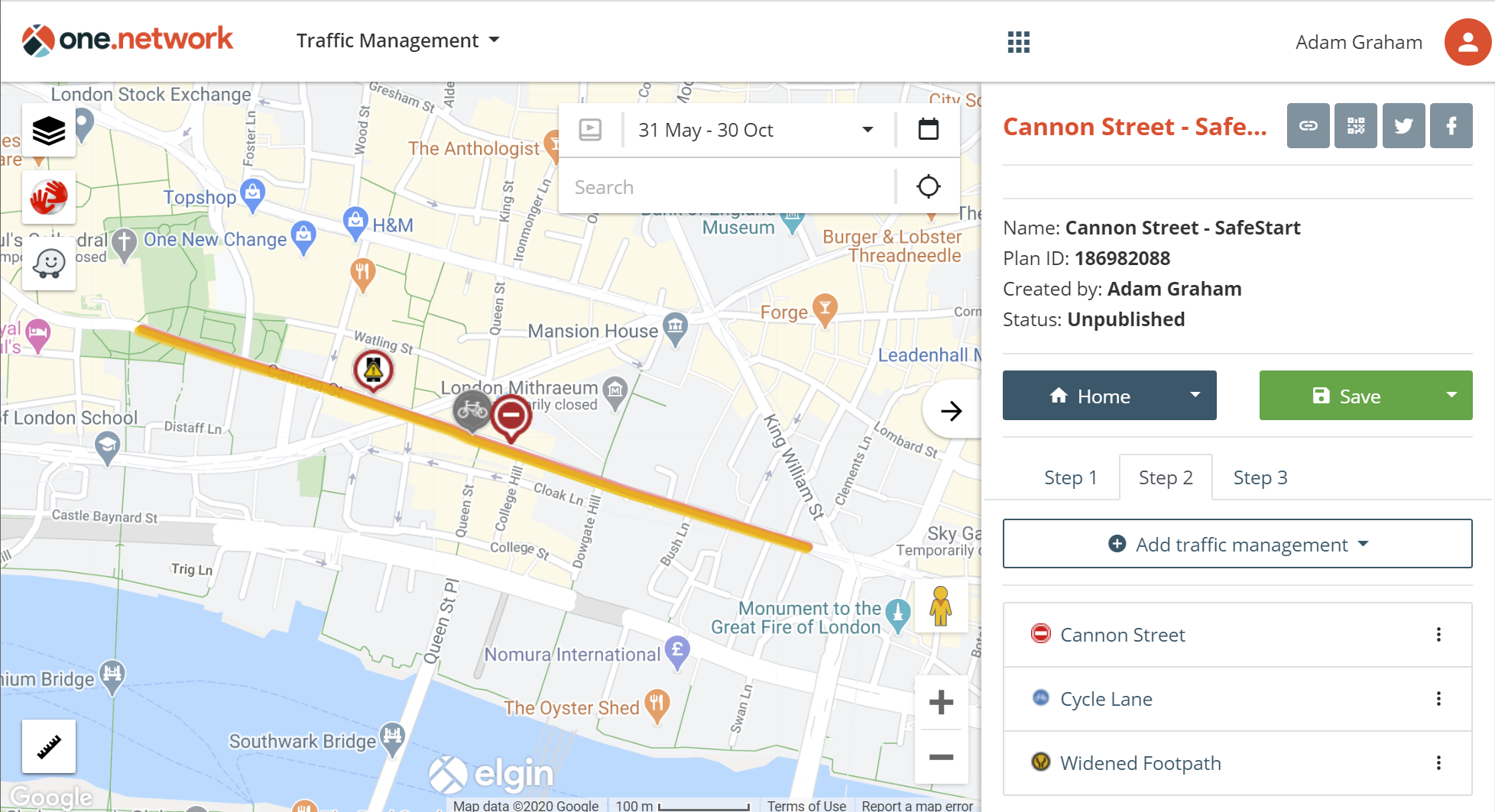Click the warning hazard map marker
1495x812 pixels.
[373, 371]
